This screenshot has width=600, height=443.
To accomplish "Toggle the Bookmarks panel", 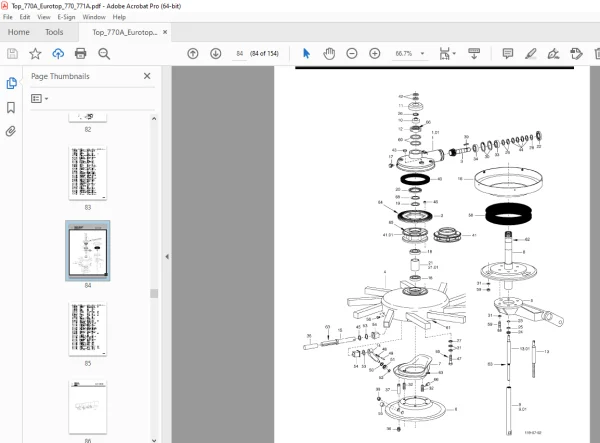I will pyautogui.click(x=11, y=107).
